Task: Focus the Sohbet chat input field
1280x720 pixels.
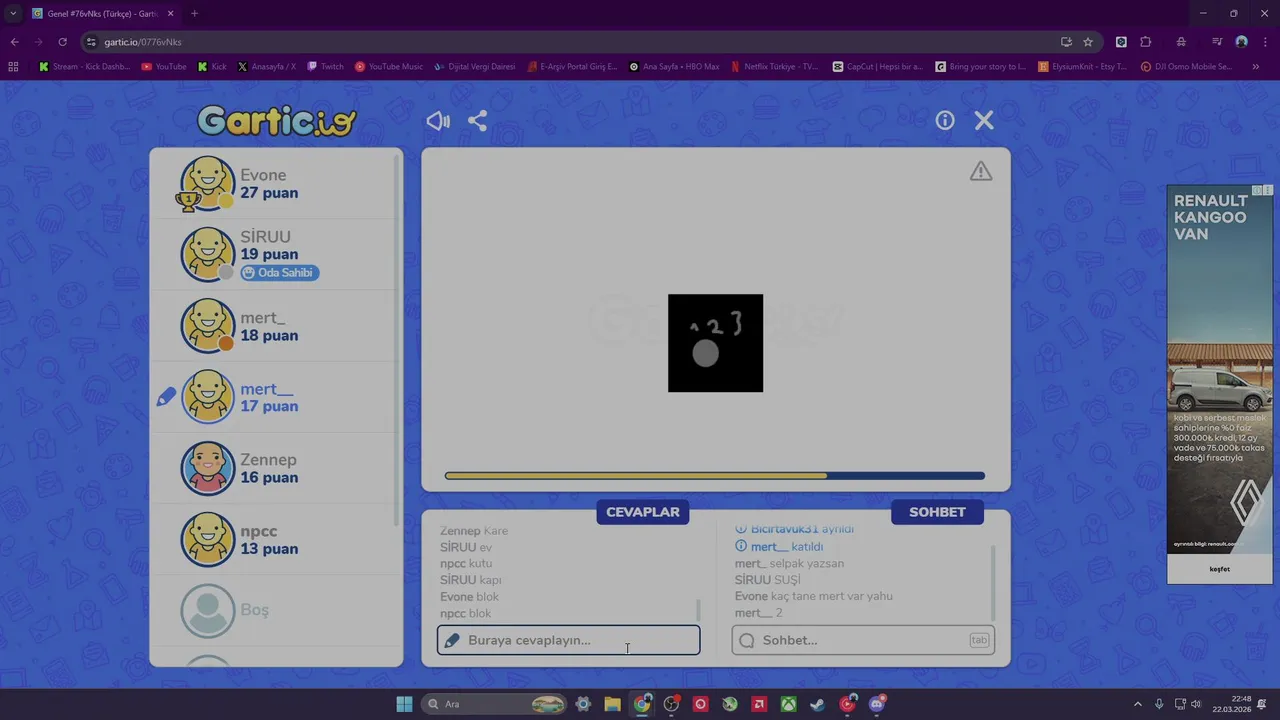Action: [x=863, y=640]
